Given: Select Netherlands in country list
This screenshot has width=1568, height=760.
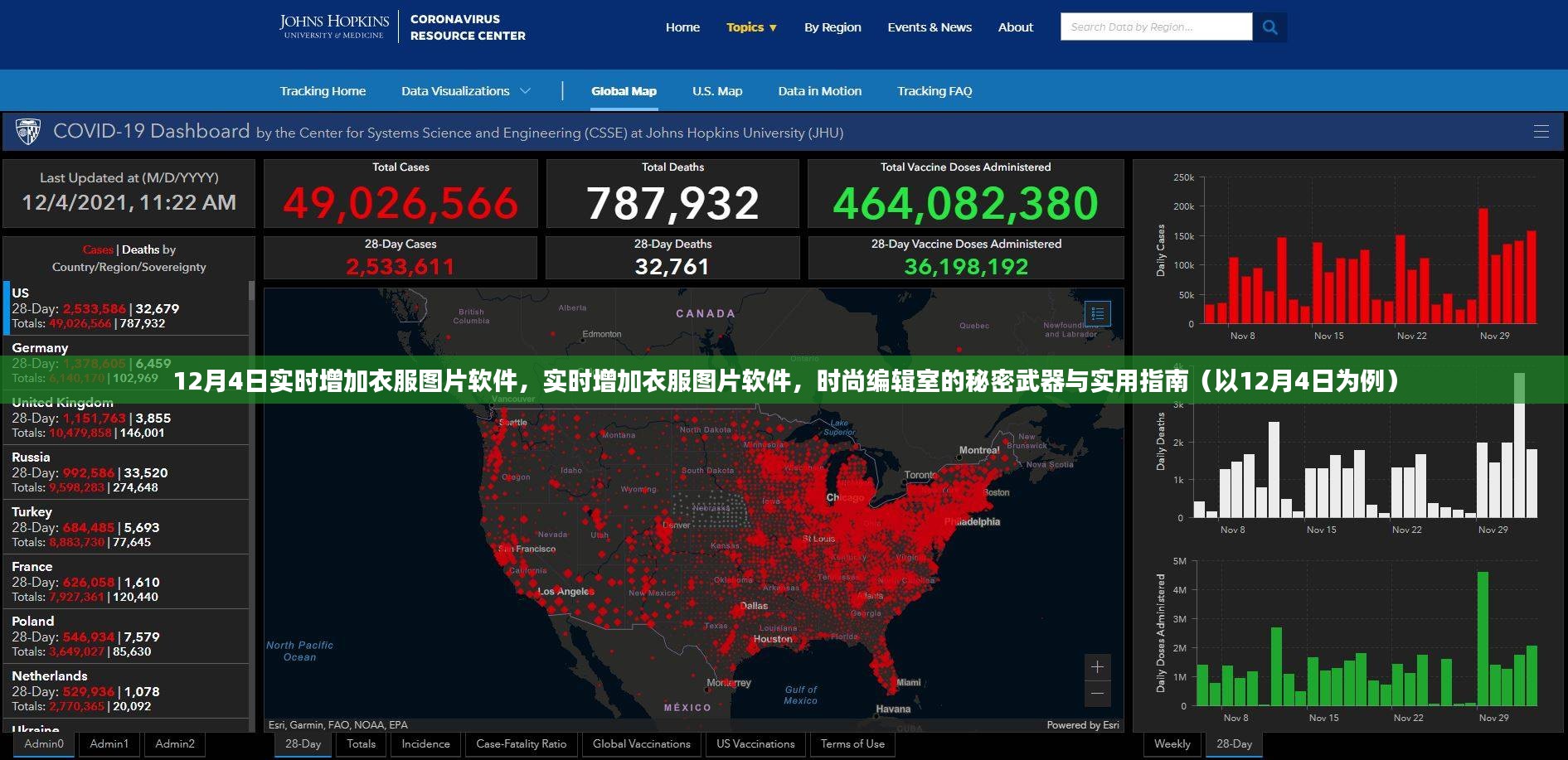Looking at the screenshot, I should 126,691.
